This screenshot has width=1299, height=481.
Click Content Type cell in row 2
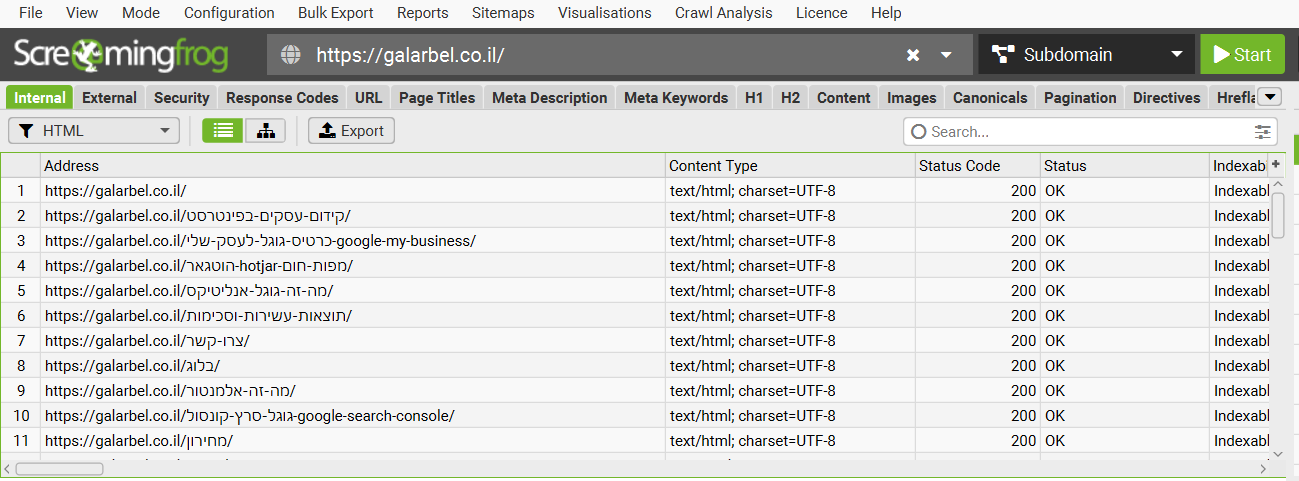tap(790, 216)
